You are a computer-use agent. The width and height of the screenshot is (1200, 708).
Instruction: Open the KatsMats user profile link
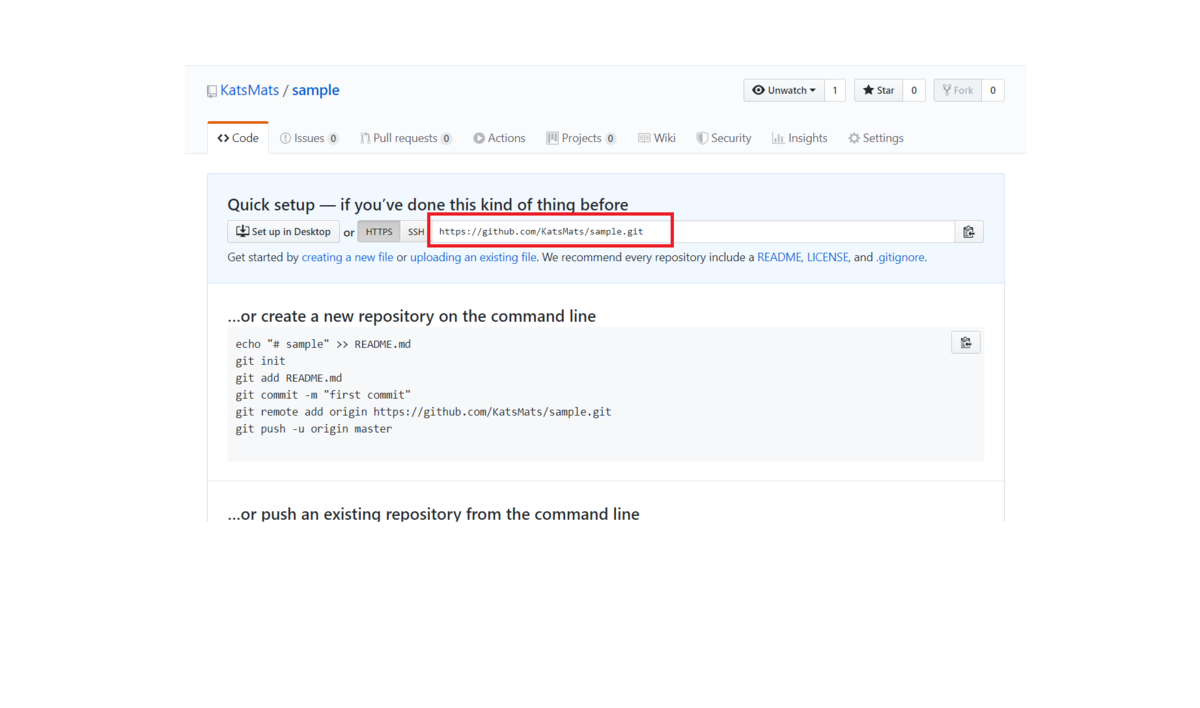[x=250, y=90]
